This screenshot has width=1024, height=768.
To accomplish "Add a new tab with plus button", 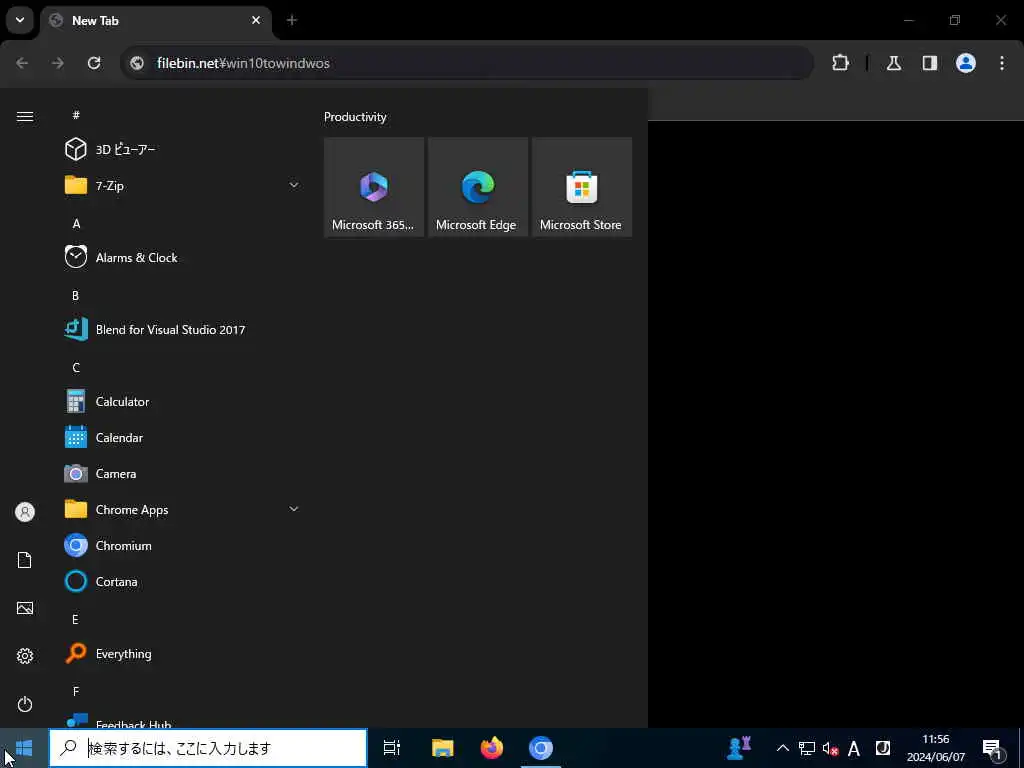I will 292,20.
